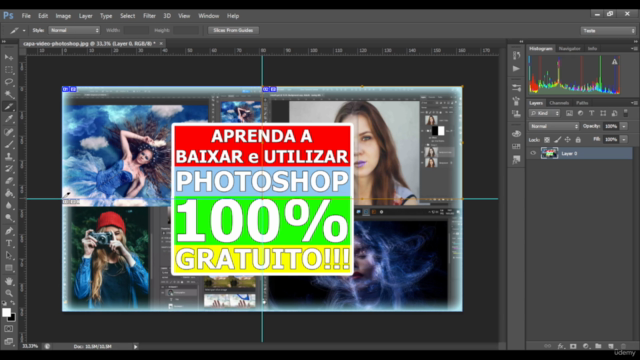Select the Rectangle shape tool

[9, 268]
